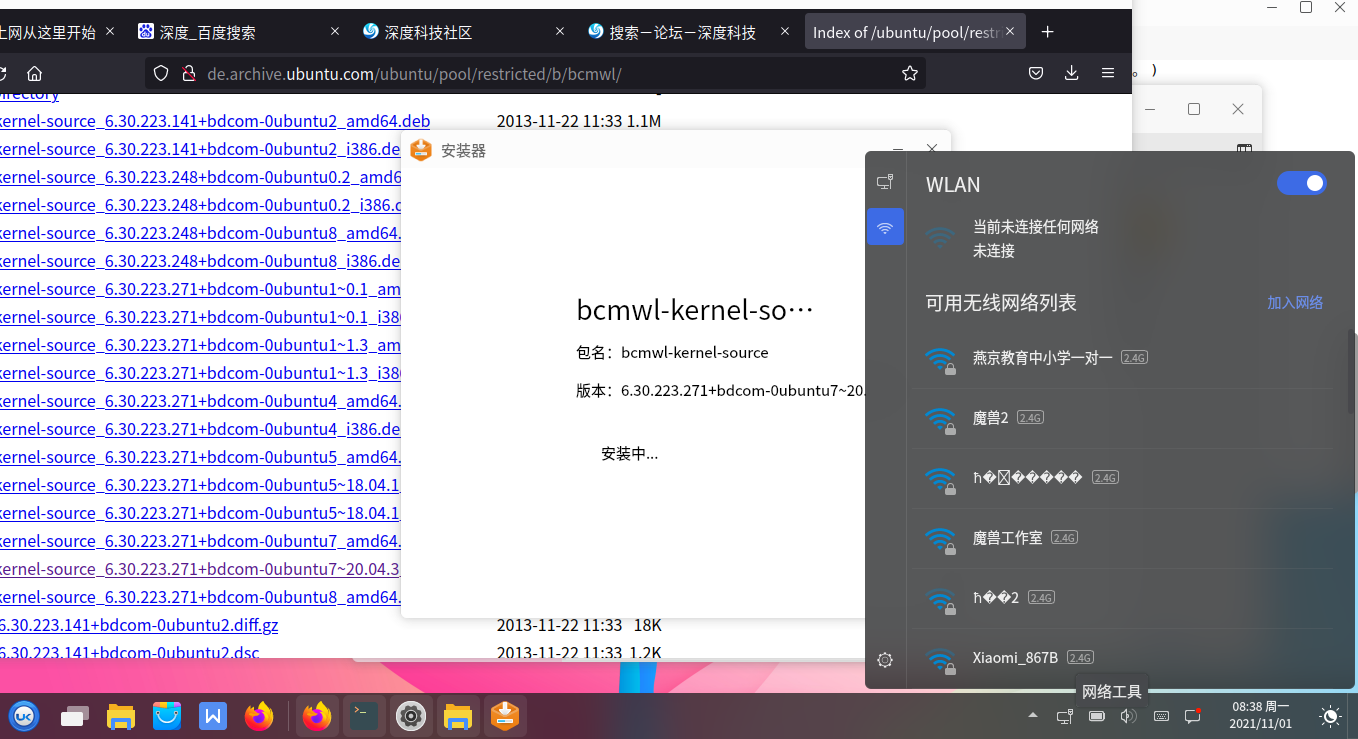Open network settings gear in network panel

tap(885, 660)
